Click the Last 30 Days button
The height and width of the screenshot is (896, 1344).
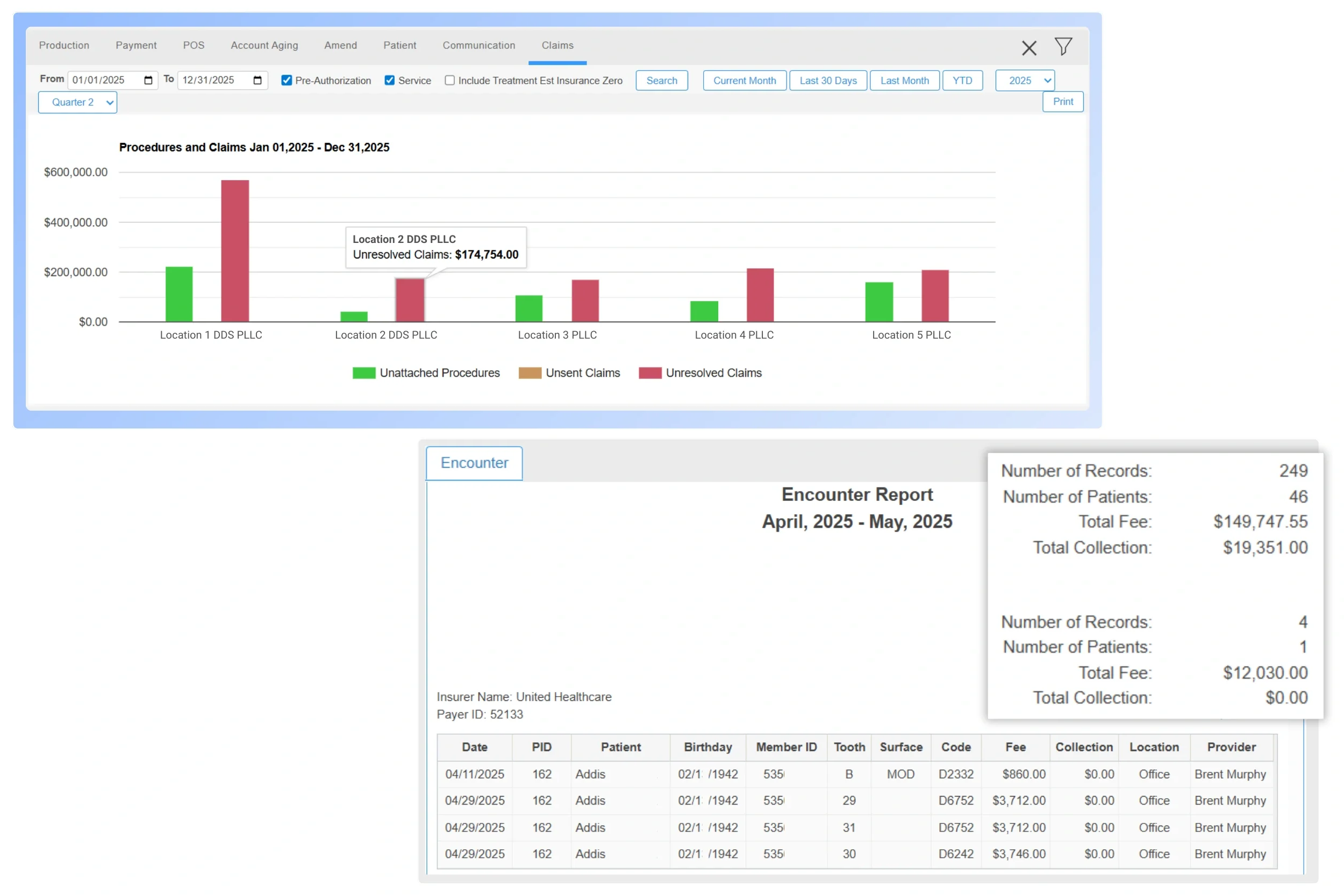(x=827, y=81)
